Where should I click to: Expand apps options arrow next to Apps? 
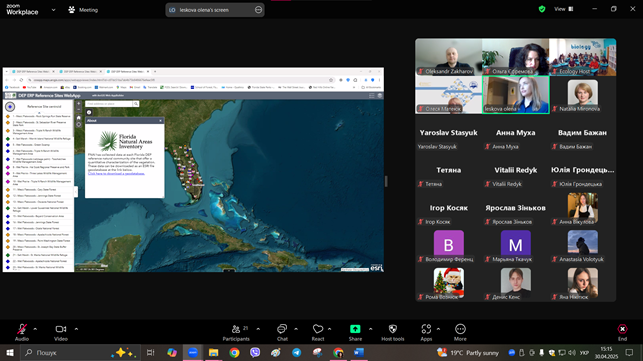tap(438, 329)
